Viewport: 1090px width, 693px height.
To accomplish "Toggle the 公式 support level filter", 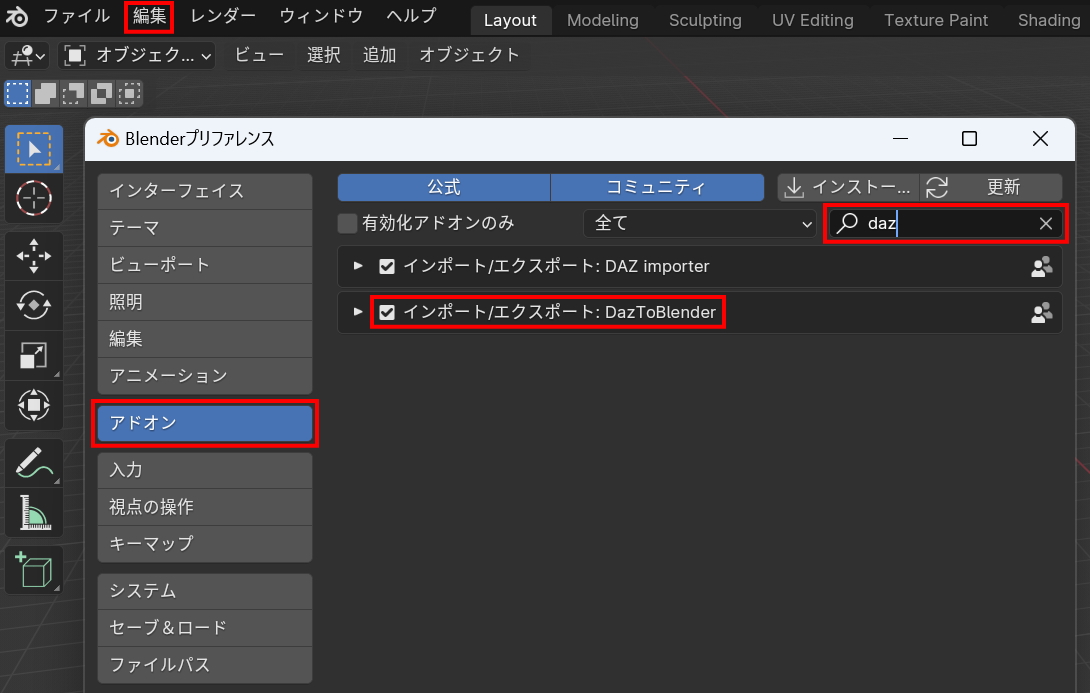I will click(444, 187).
